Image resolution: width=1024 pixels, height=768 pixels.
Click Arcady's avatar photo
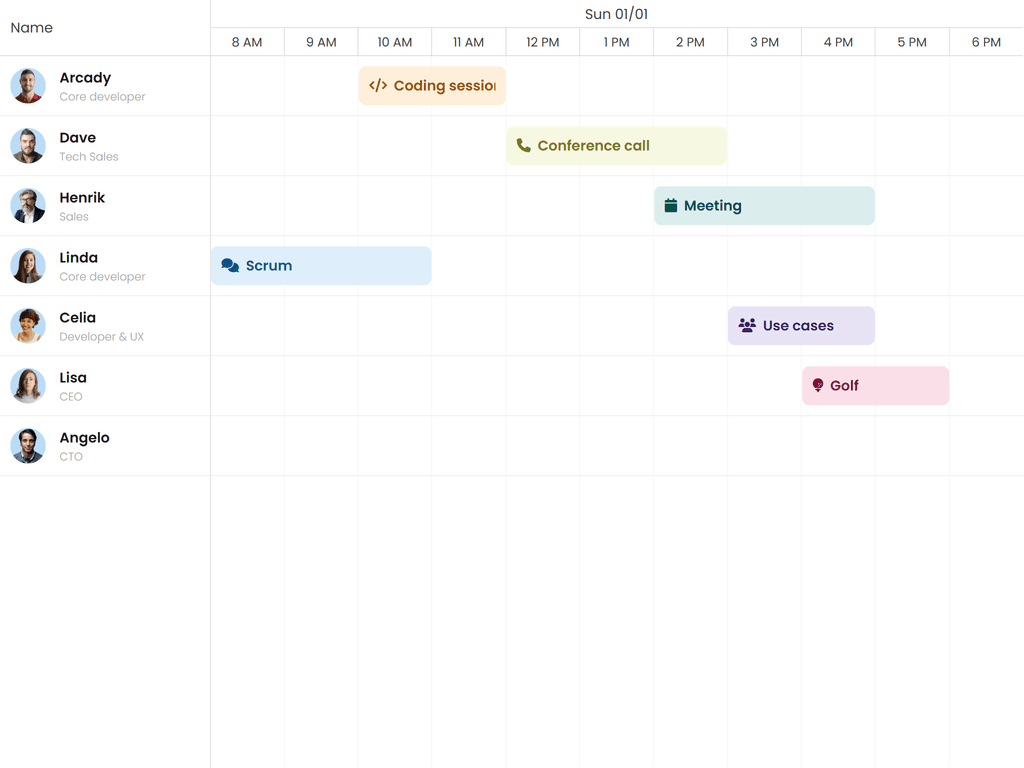tap(28, 86)
